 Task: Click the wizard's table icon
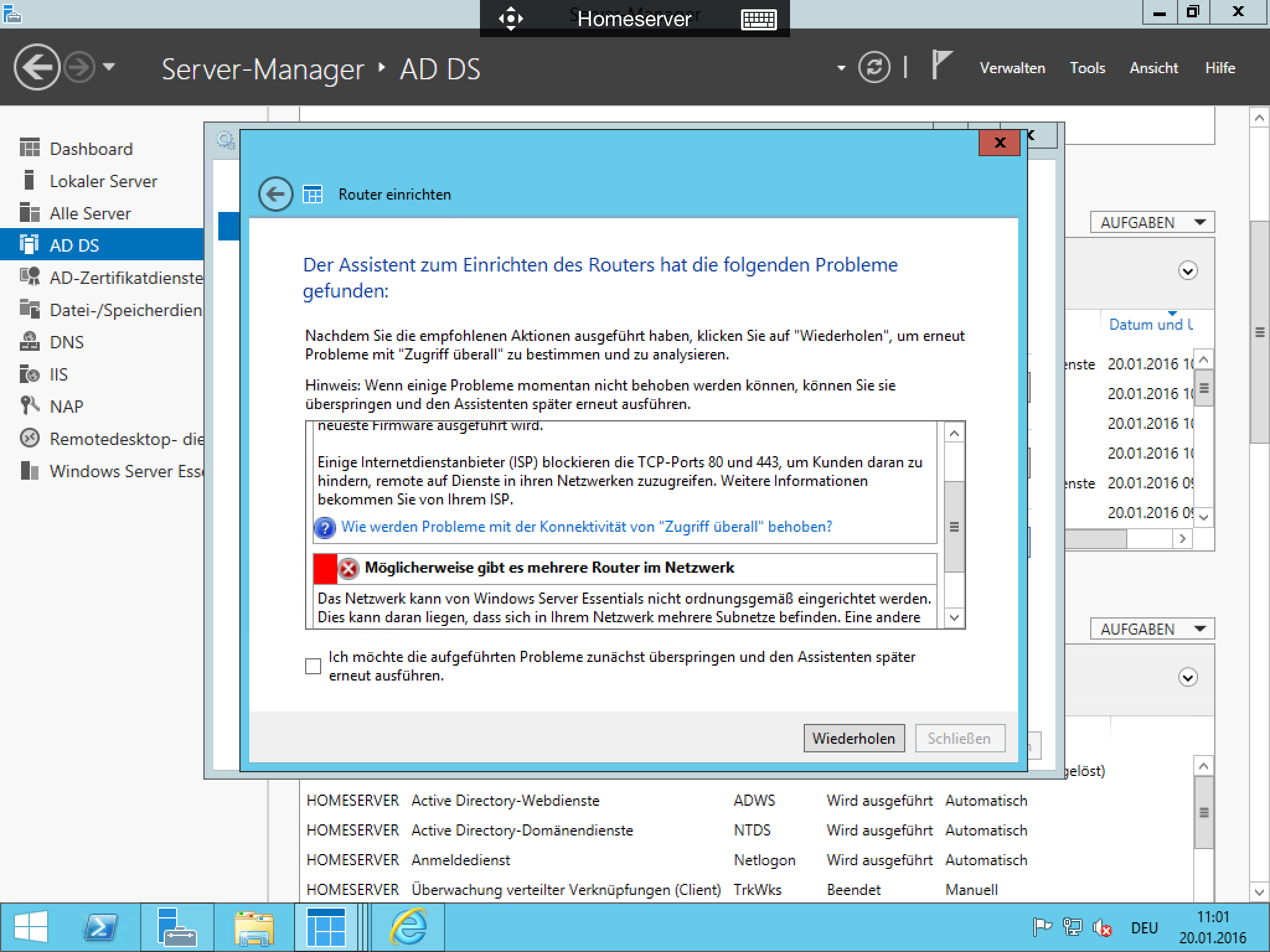313,195
